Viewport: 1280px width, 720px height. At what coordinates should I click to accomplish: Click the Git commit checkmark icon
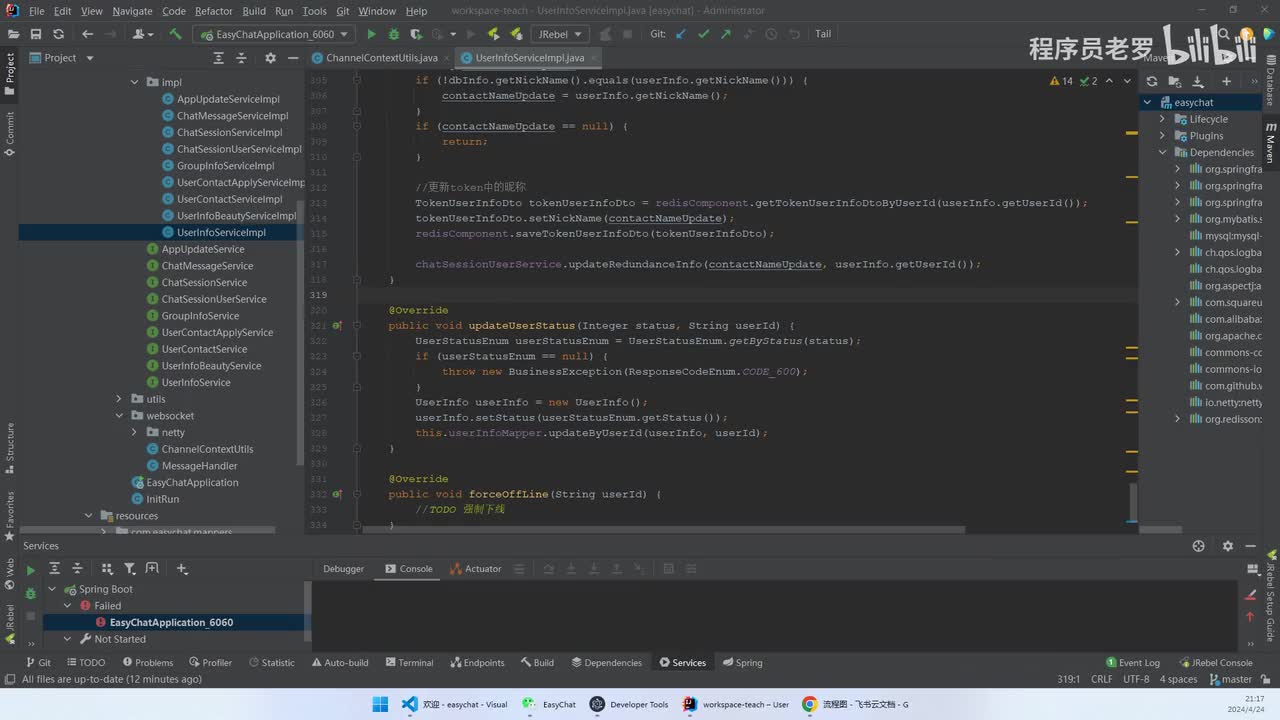click(x=703, y=34)
